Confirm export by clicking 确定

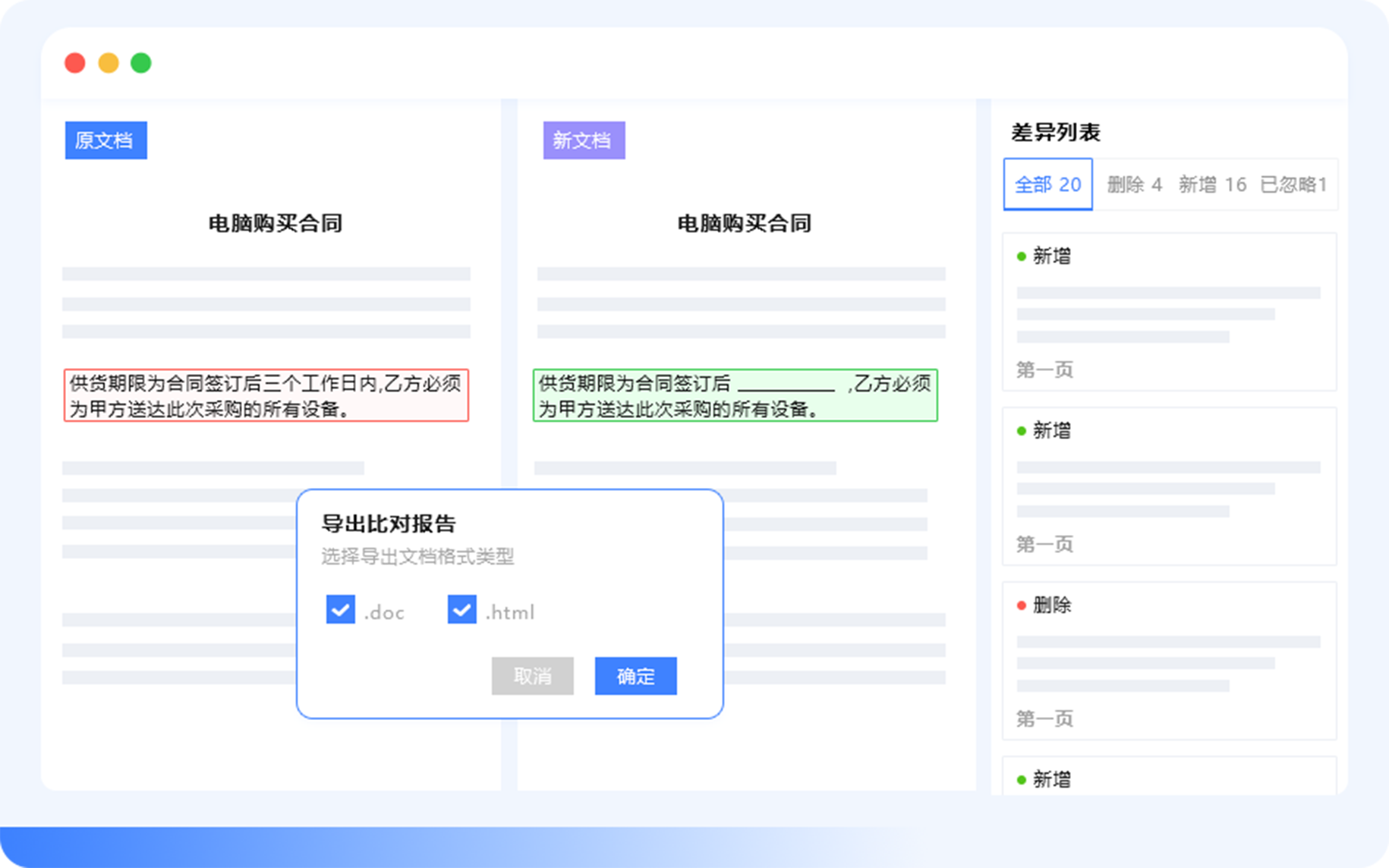[x=635, y=676]
